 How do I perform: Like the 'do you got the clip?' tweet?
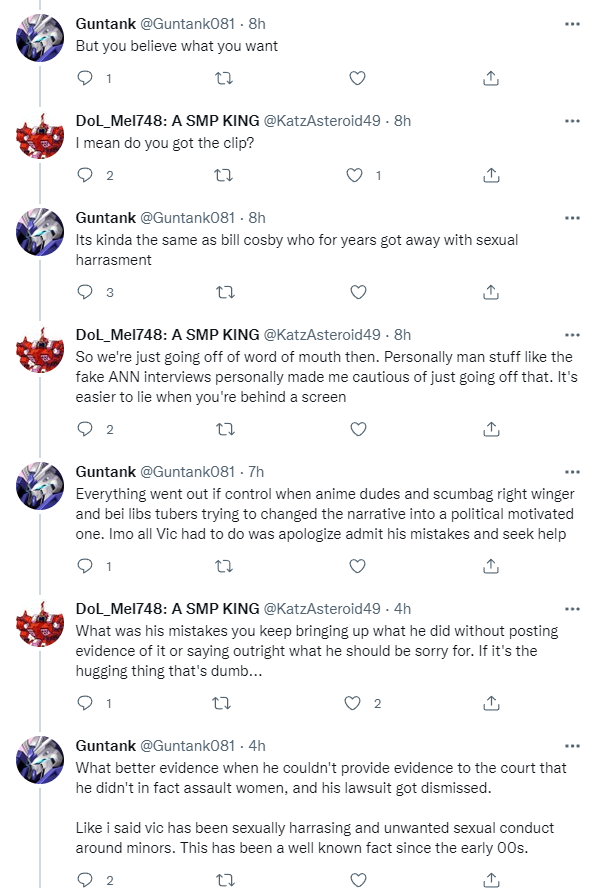pyautogui.click(x=354, y=175)
